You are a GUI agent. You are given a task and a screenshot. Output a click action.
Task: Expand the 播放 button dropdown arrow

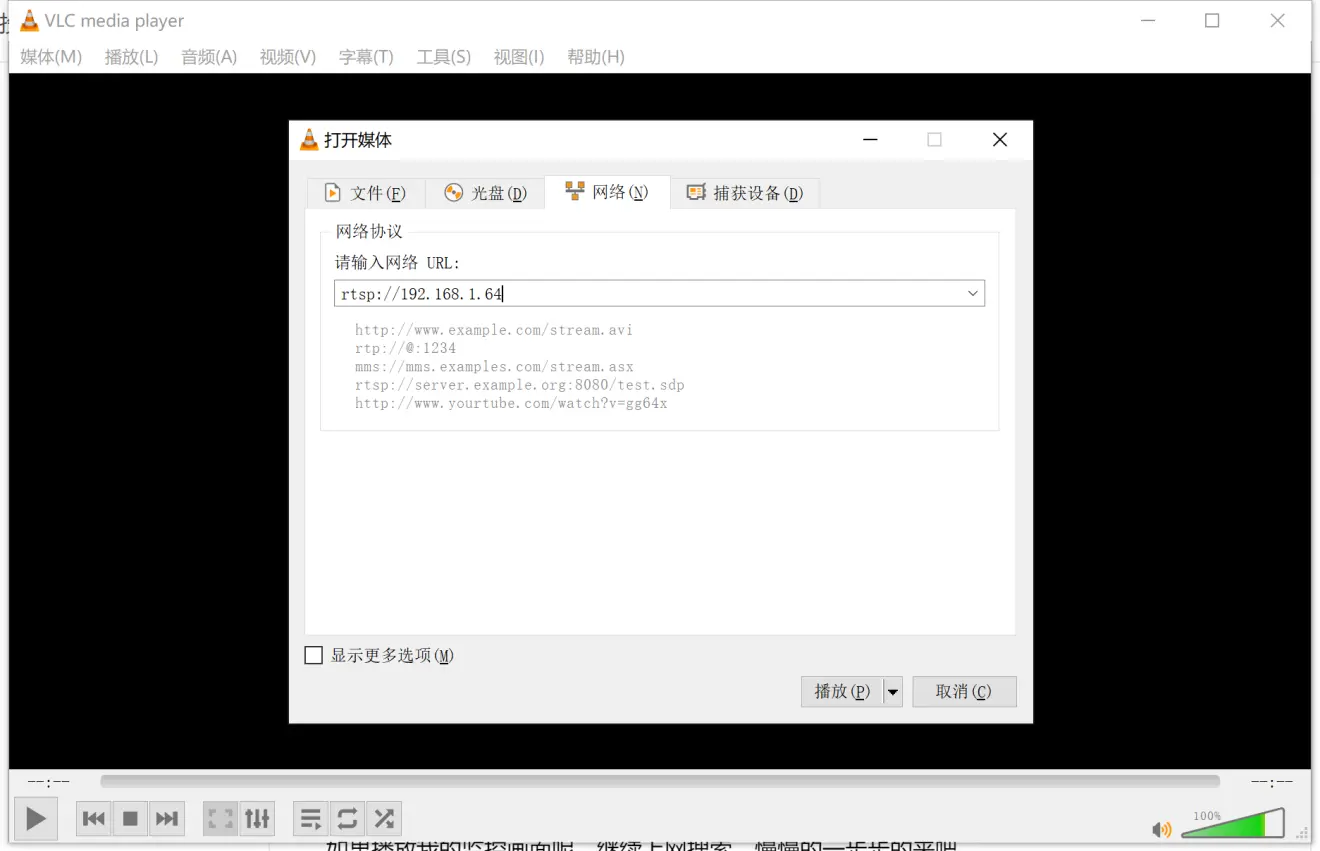tap(893, 691)
